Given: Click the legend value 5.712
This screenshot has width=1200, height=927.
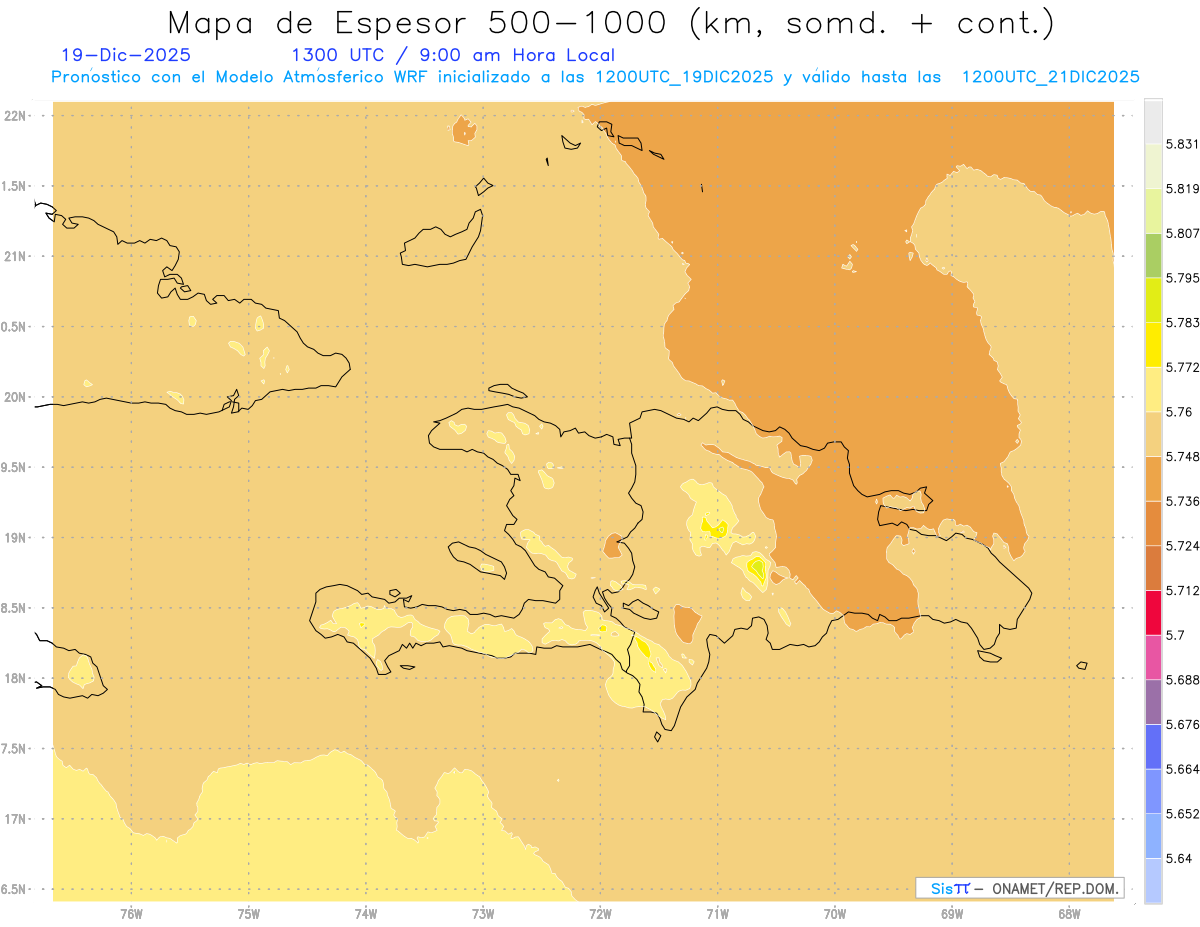Looking at the screenshot, I should 1182,590.
